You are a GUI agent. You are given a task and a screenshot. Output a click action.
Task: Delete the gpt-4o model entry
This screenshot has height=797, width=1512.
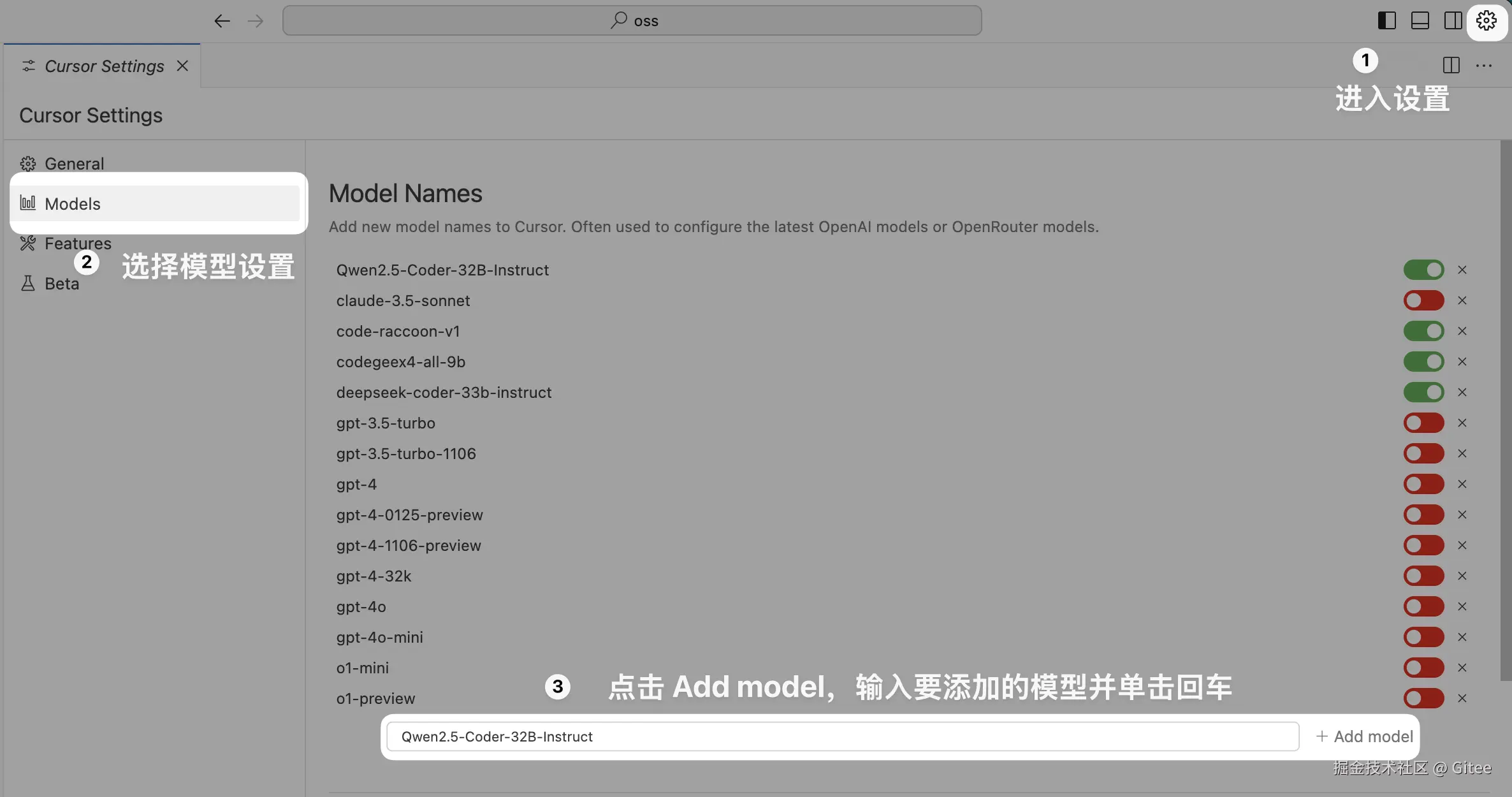coord(1462,606)
